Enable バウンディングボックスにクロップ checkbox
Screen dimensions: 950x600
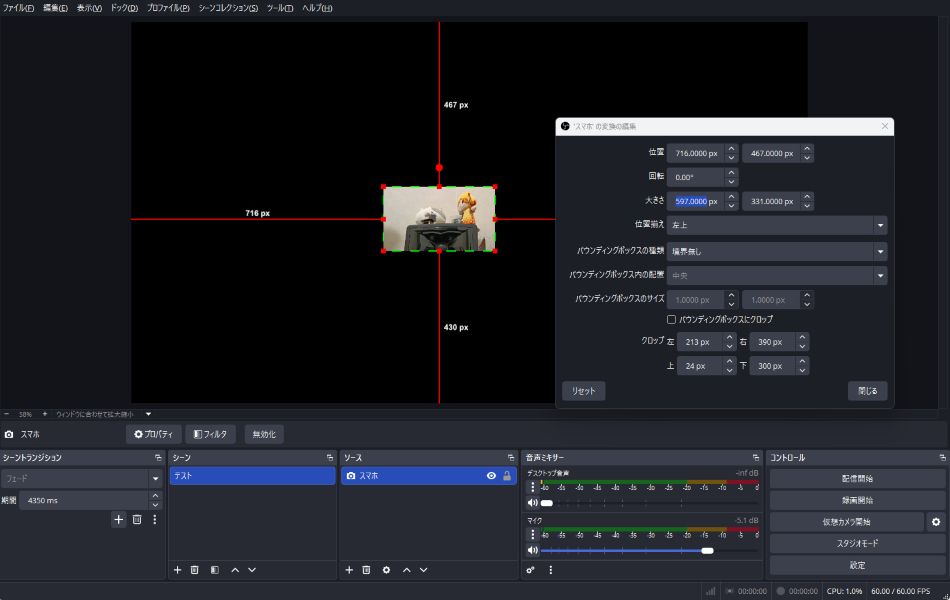(x=672, y=319)
